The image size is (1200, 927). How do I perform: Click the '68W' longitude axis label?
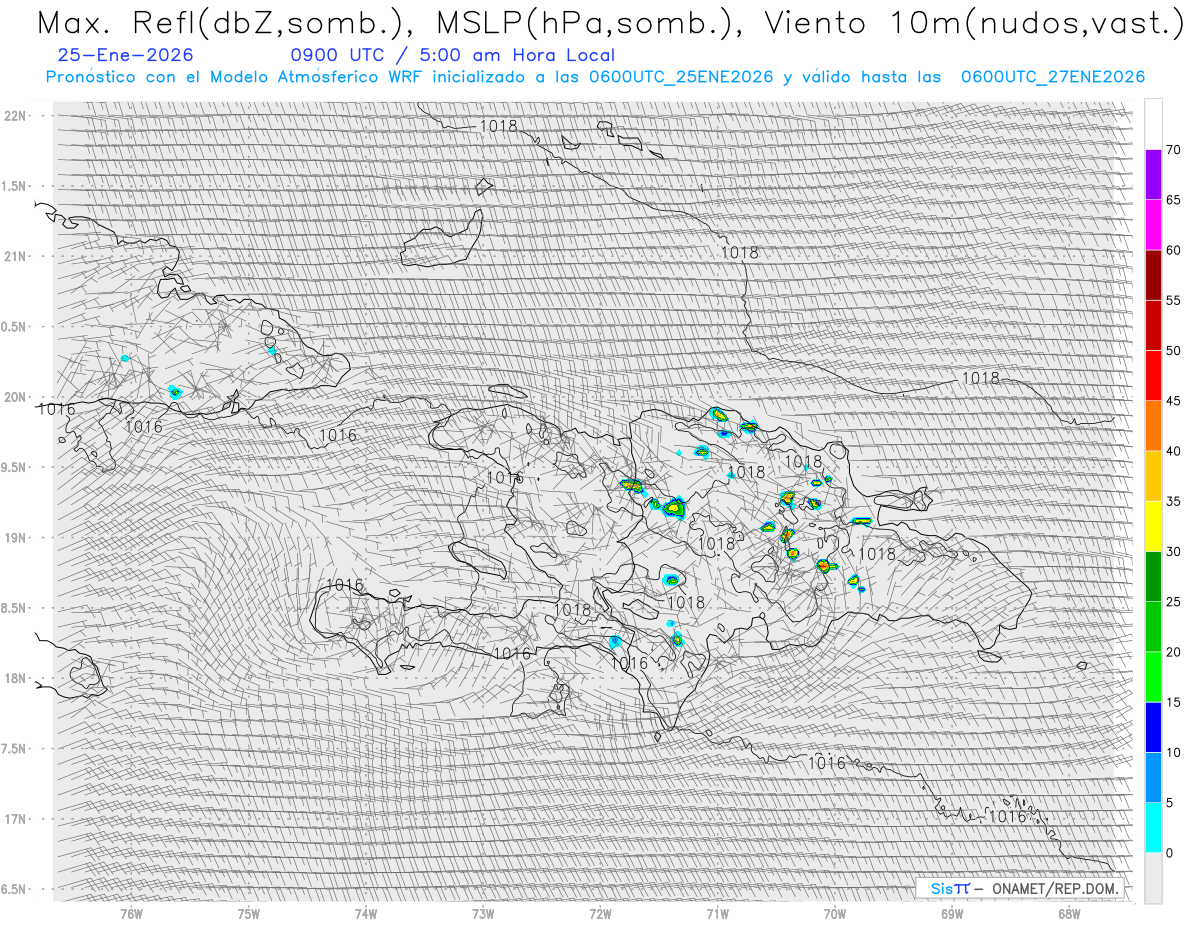1069,913
